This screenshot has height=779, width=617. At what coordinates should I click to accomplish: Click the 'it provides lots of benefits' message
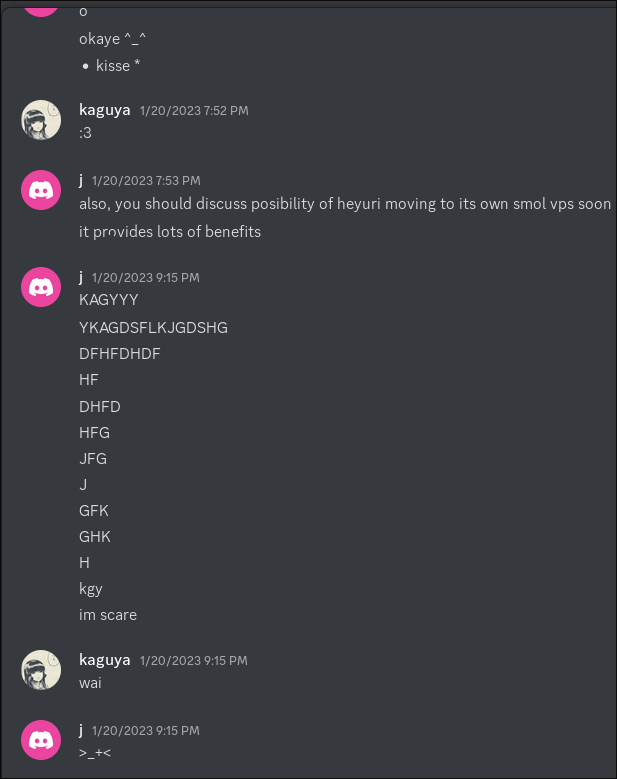tap(170, 232)
